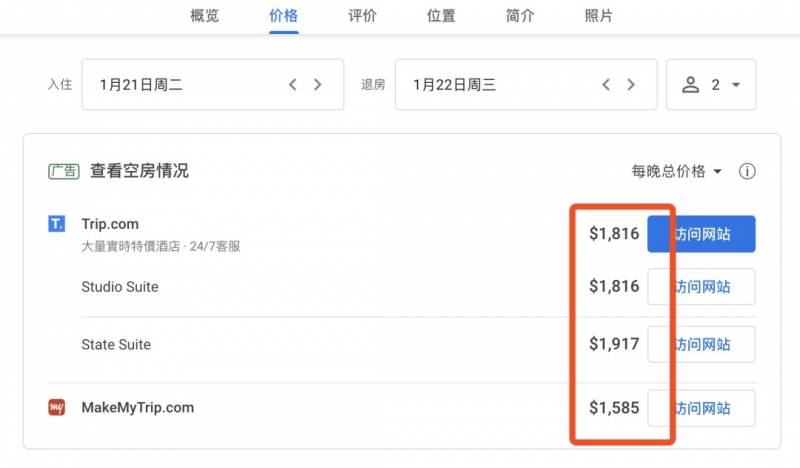This screenshot has width=800, height=468.
Task: Go to previous check-out date
Action: 606,85
